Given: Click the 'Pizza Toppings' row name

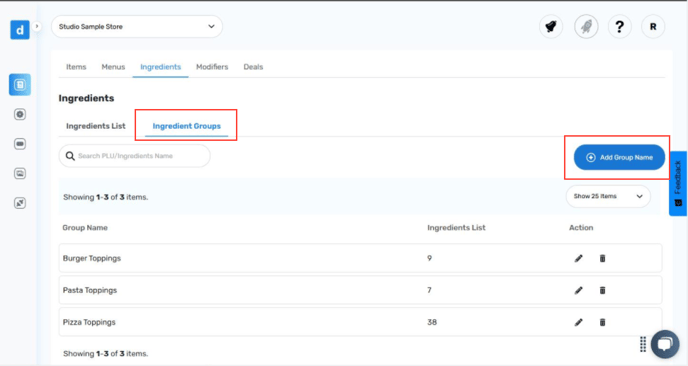Looking at the screenshot, I should pyautogui.click(x=89, y=322).
